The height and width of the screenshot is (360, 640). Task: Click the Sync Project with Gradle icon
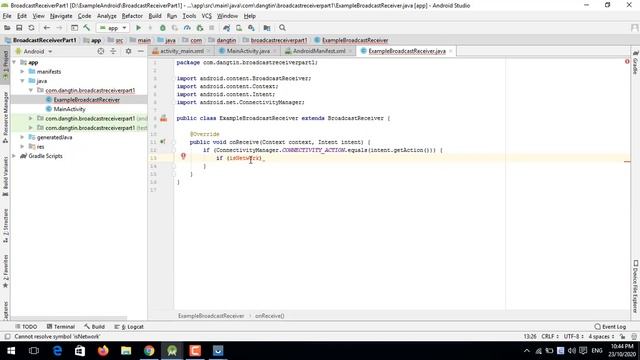pos(227,28)
